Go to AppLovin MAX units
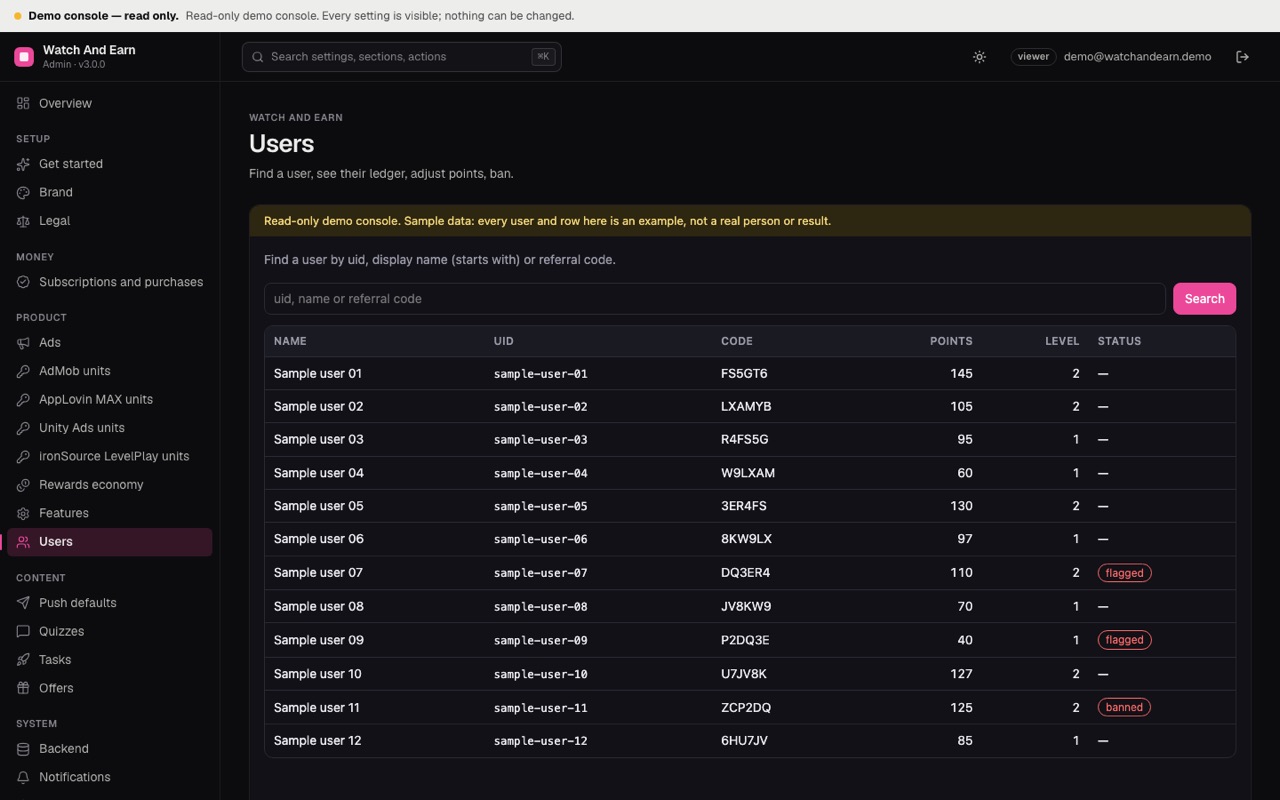 point(110,399)
